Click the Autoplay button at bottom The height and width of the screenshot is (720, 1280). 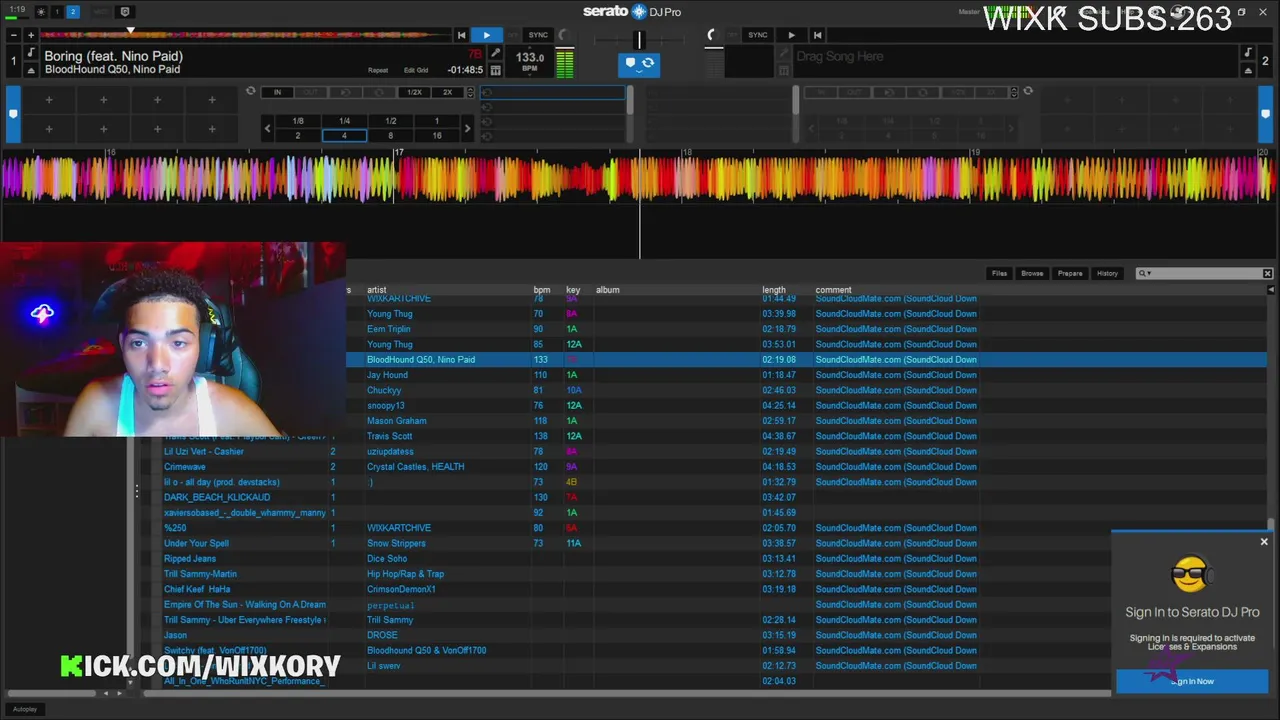tap(25, 709)
